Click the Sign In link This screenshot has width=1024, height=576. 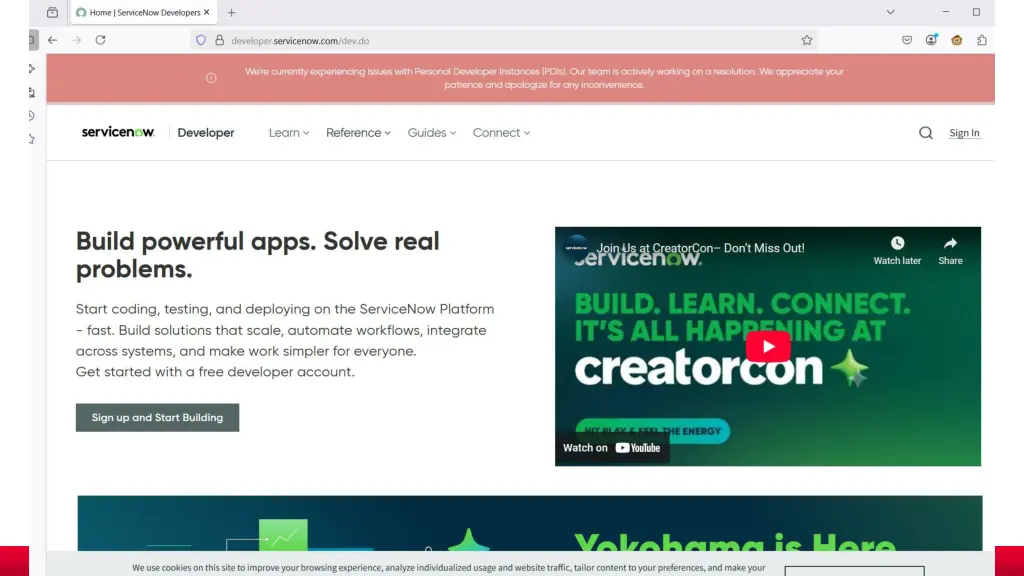[964, 133]
